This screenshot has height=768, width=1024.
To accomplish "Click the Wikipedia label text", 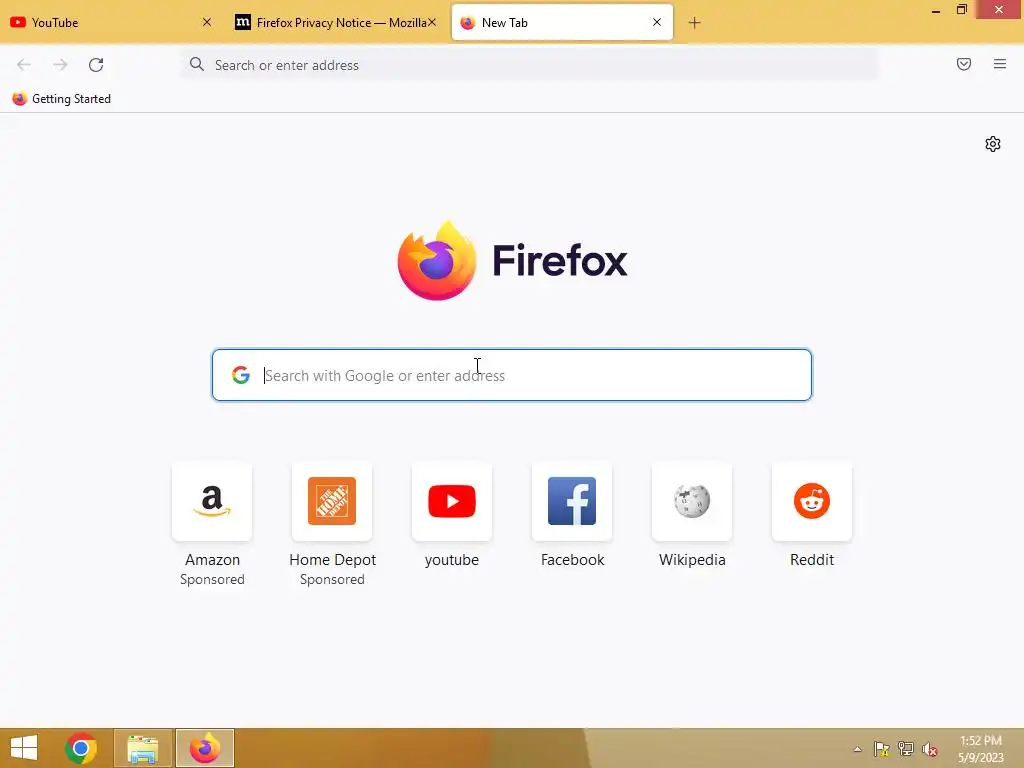I will coord(692,560).
